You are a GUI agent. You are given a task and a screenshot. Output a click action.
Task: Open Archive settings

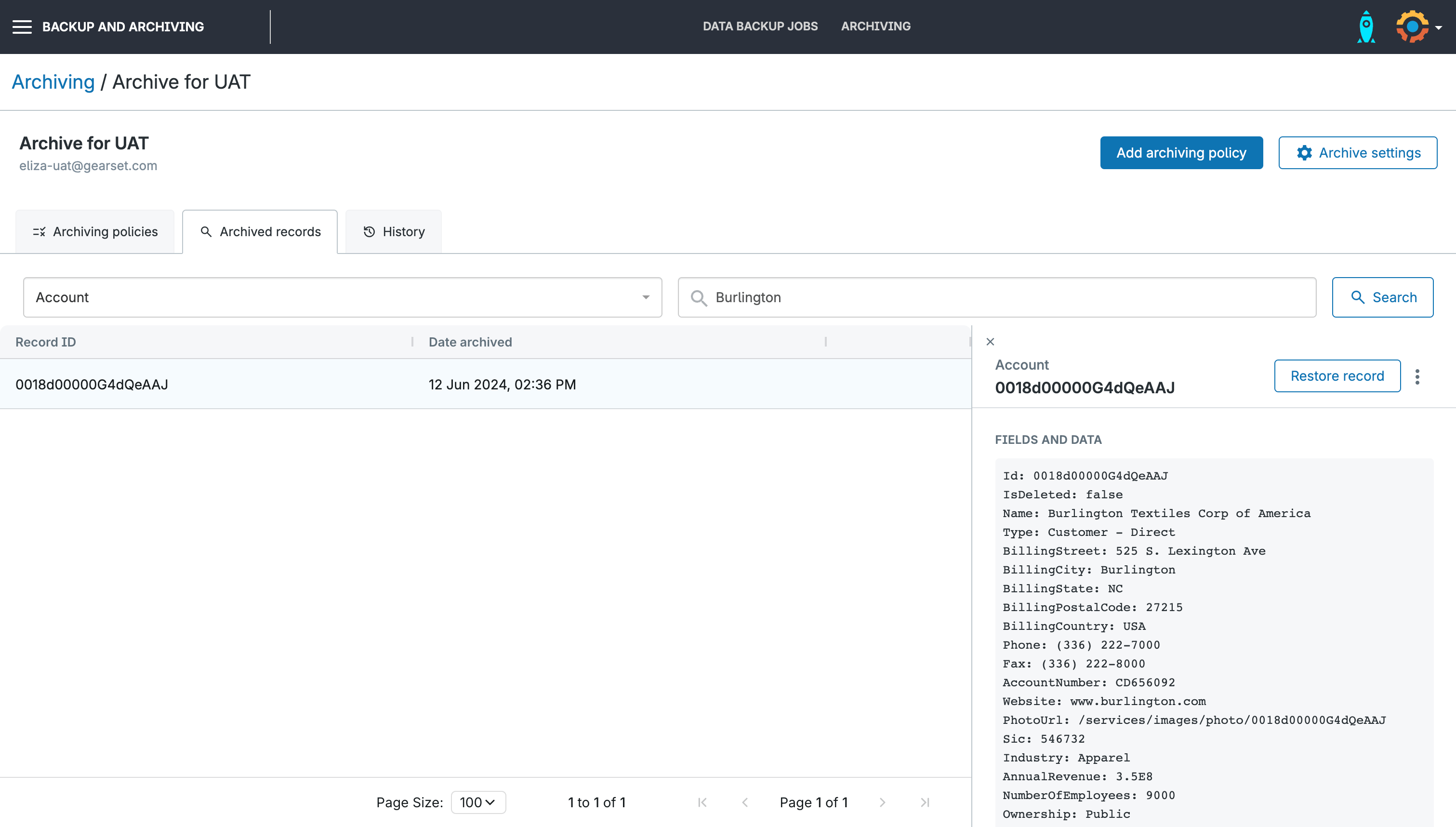(x=1358, y=153)
